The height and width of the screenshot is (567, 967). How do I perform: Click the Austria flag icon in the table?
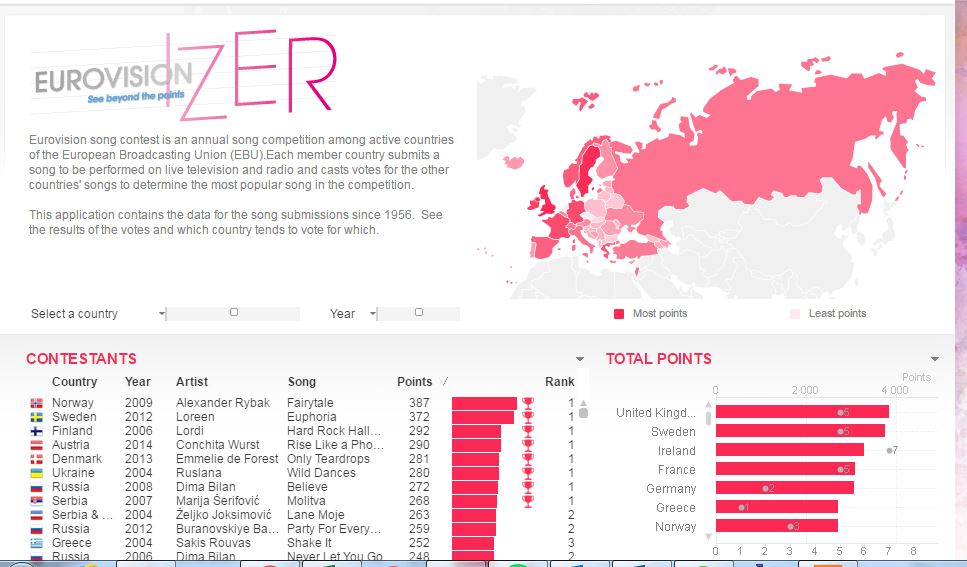[x=36, y=445]
